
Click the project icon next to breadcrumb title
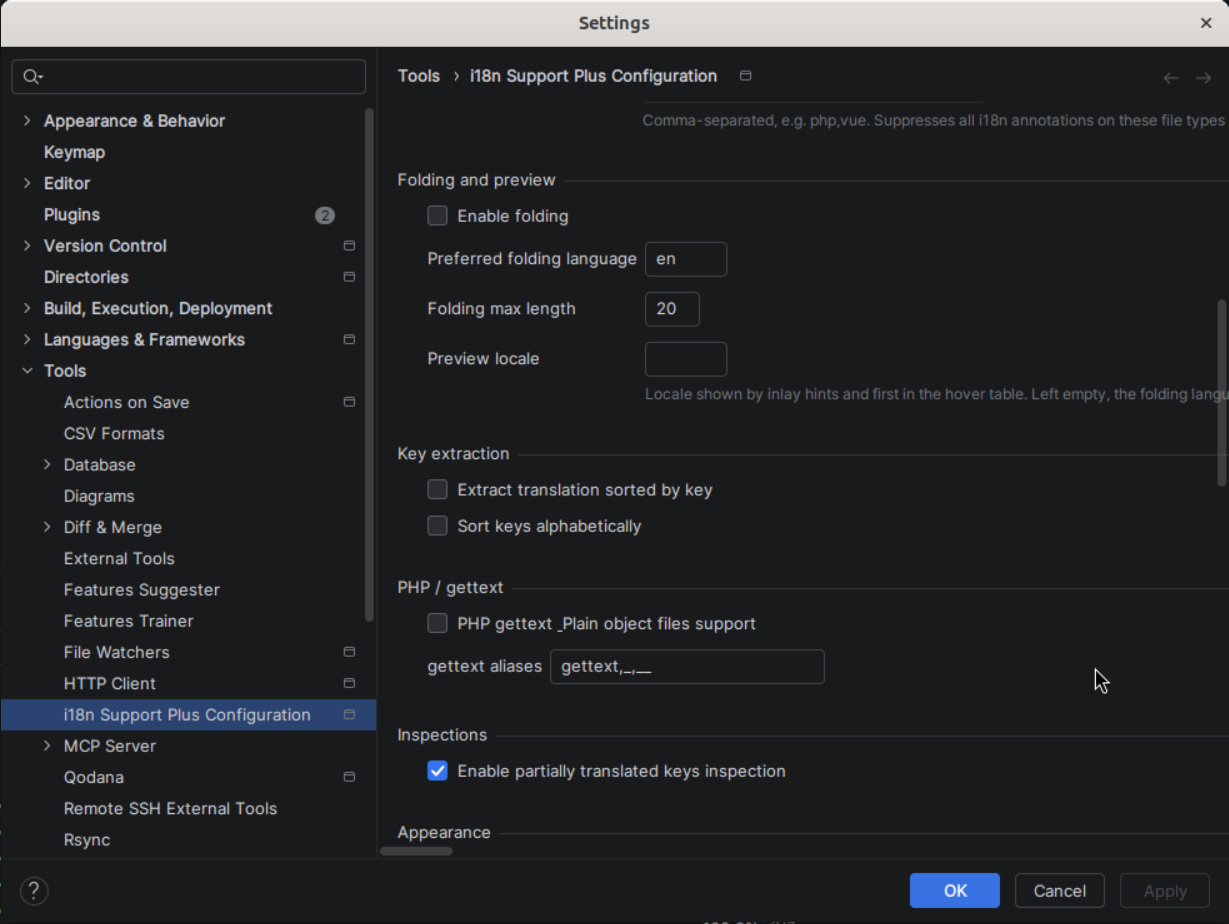point(745,76)
